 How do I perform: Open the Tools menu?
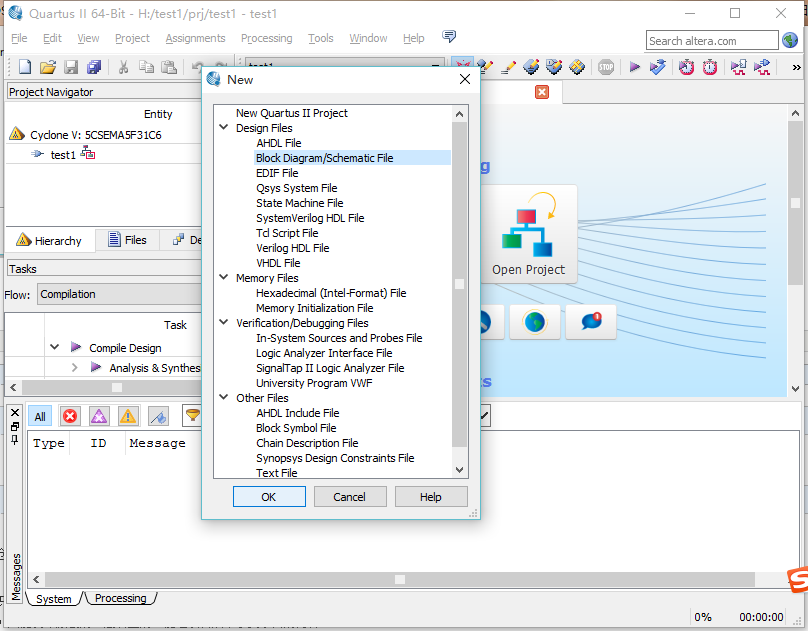coord(321,38)
